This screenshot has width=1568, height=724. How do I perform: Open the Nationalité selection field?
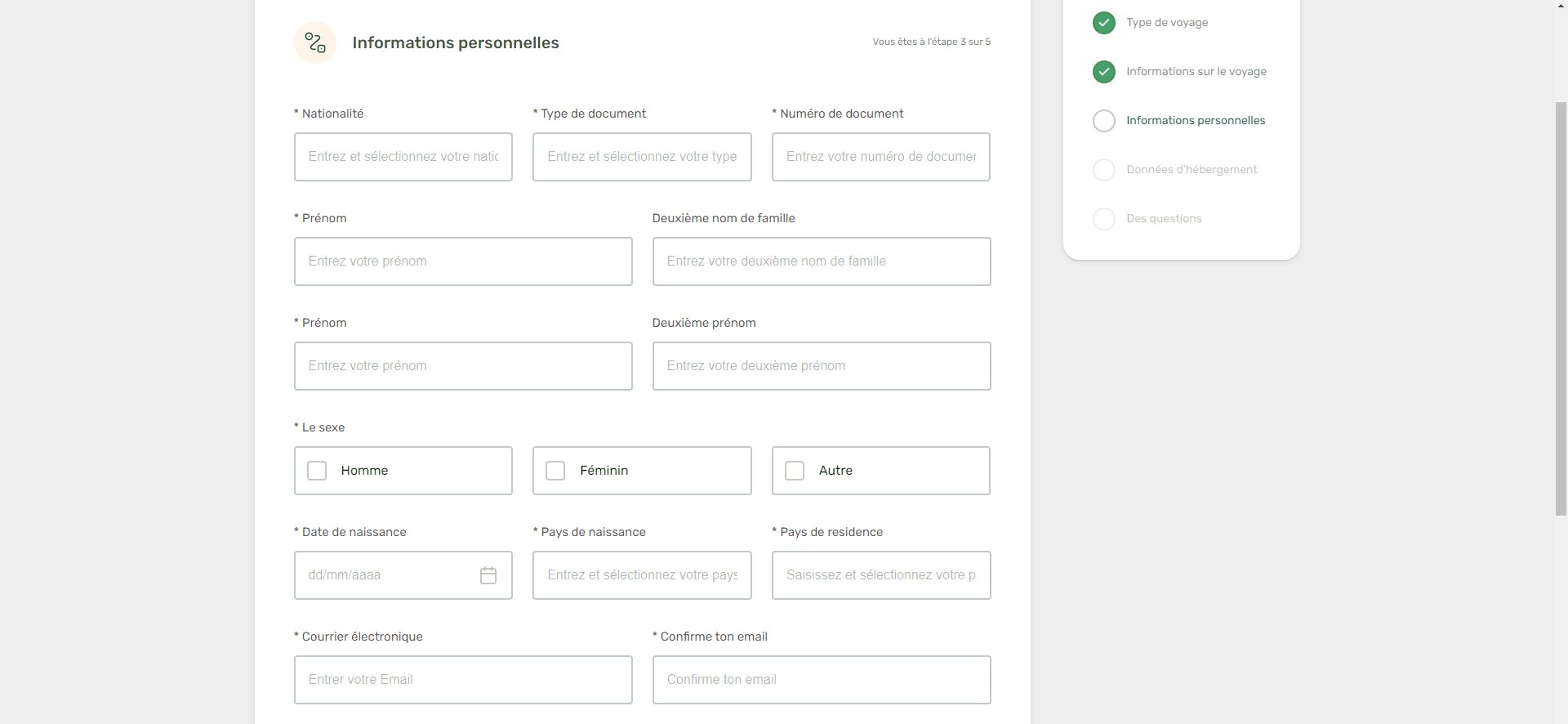[x=403, y=157]
